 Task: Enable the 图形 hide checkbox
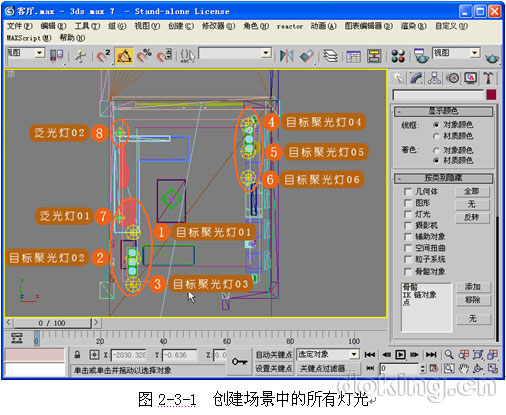coord(407,203)
